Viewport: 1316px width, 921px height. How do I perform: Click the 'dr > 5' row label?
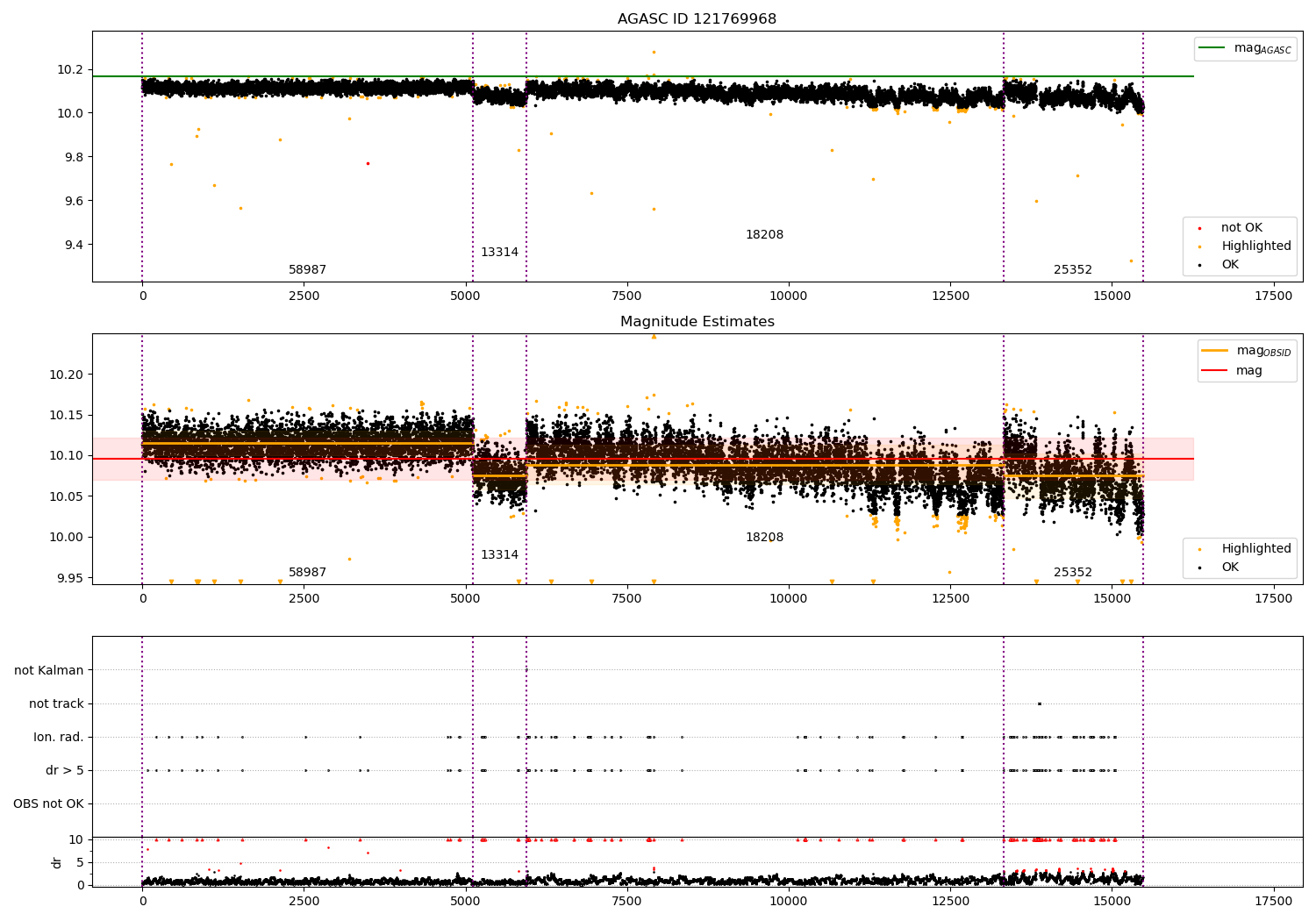point(65,771)
